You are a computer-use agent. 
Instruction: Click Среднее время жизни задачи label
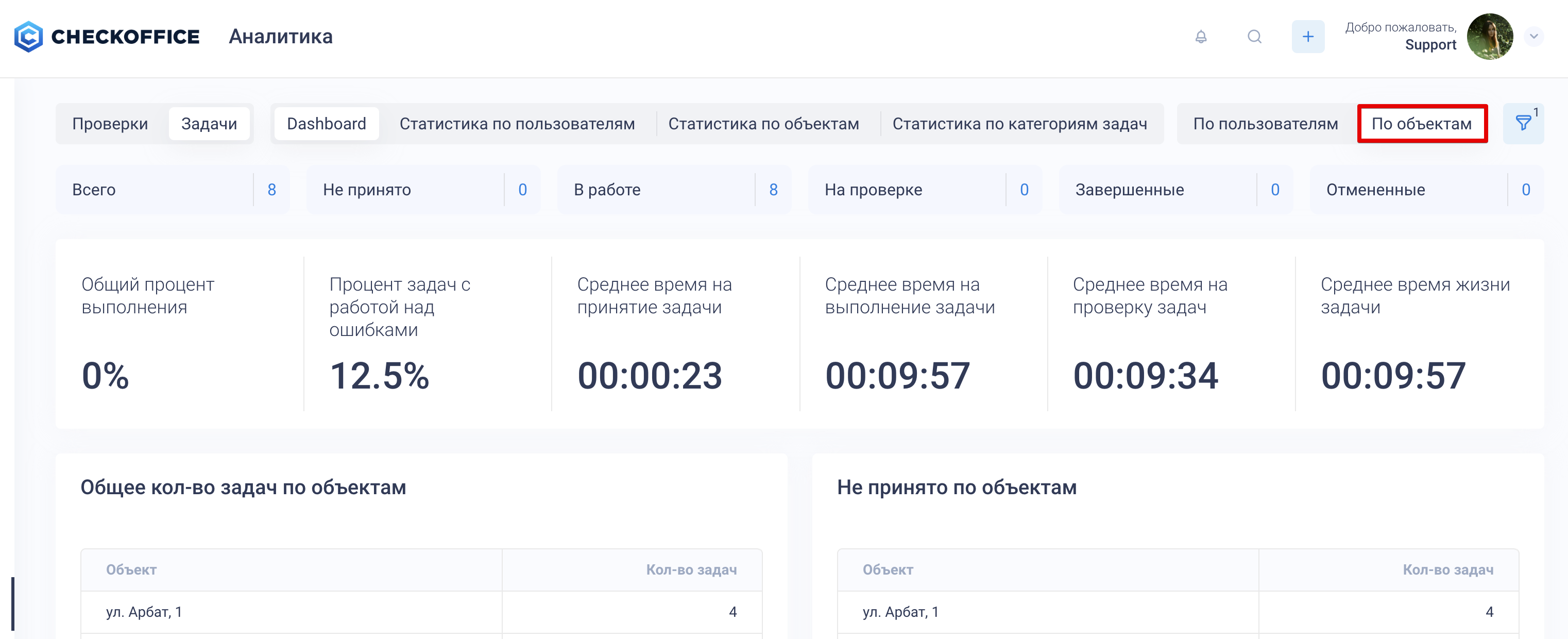[x=1414, y=295]
